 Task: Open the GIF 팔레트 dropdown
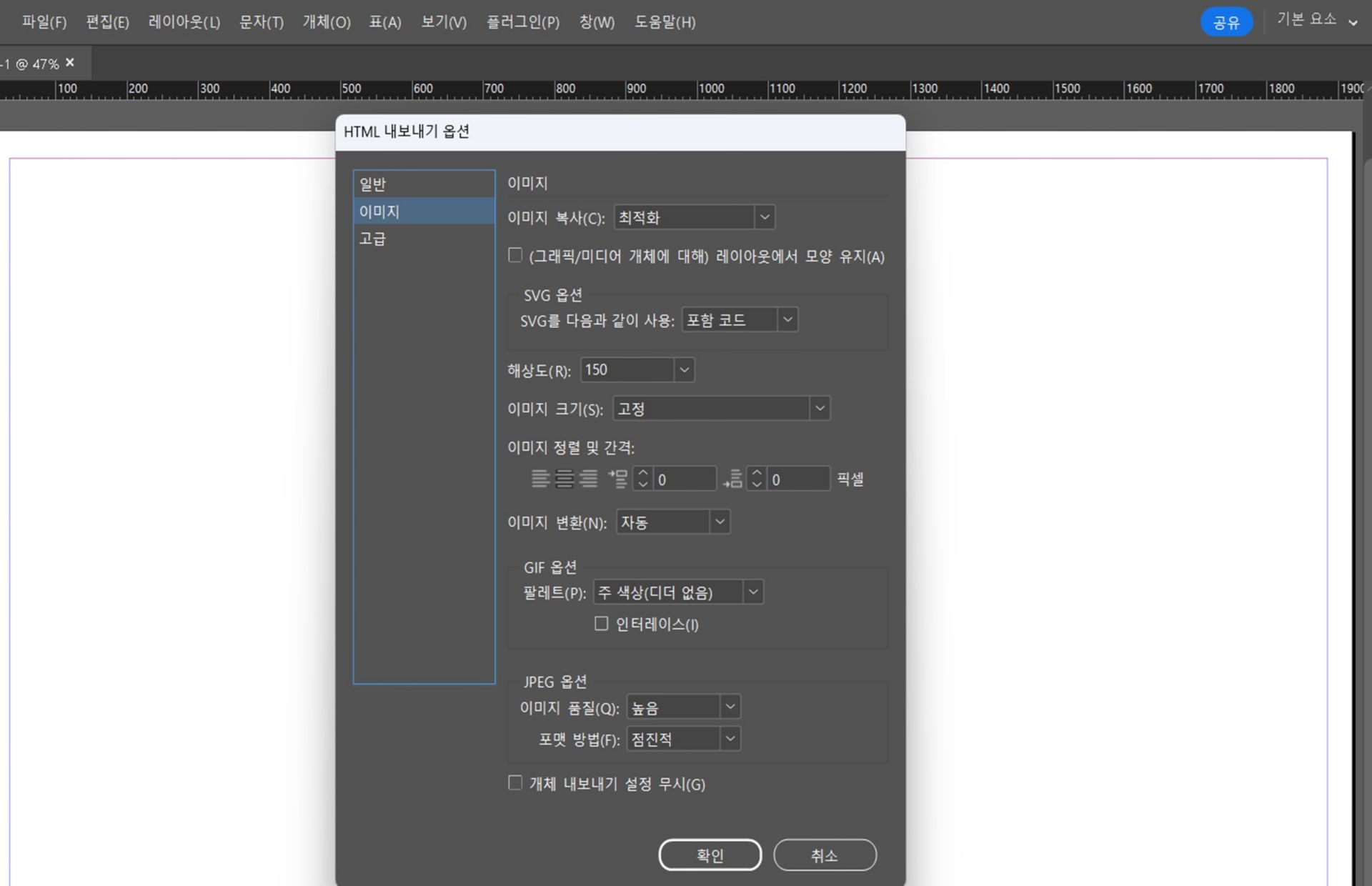coord(752,592)
